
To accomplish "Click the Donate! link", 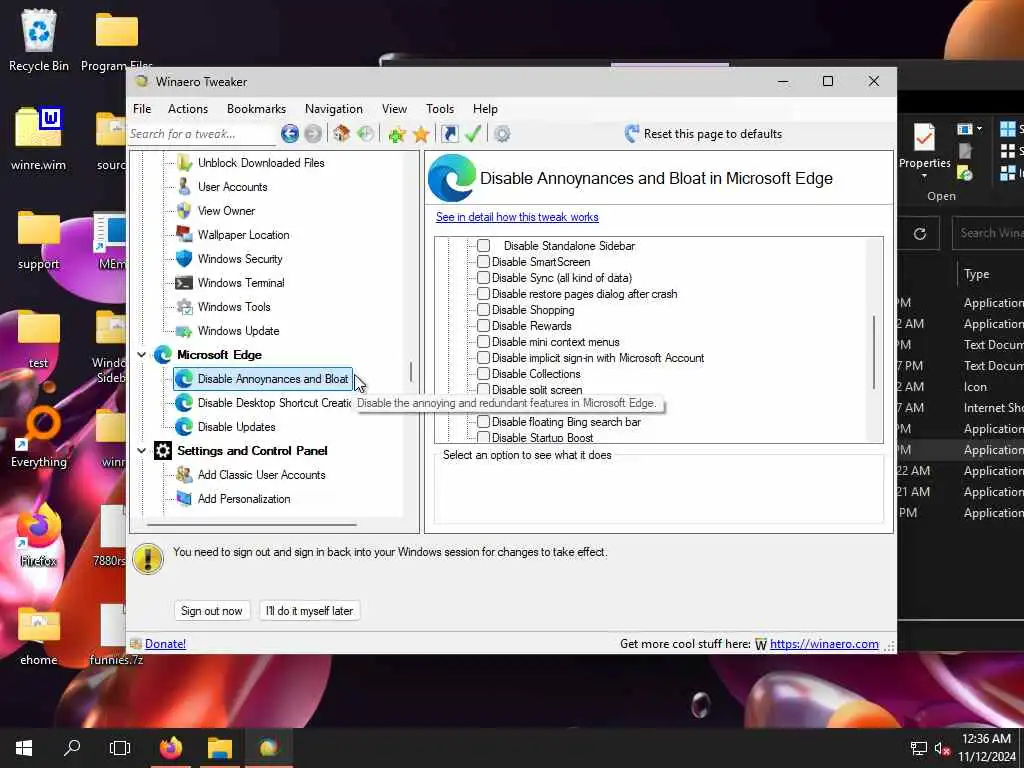I will [x=165, y=644].
